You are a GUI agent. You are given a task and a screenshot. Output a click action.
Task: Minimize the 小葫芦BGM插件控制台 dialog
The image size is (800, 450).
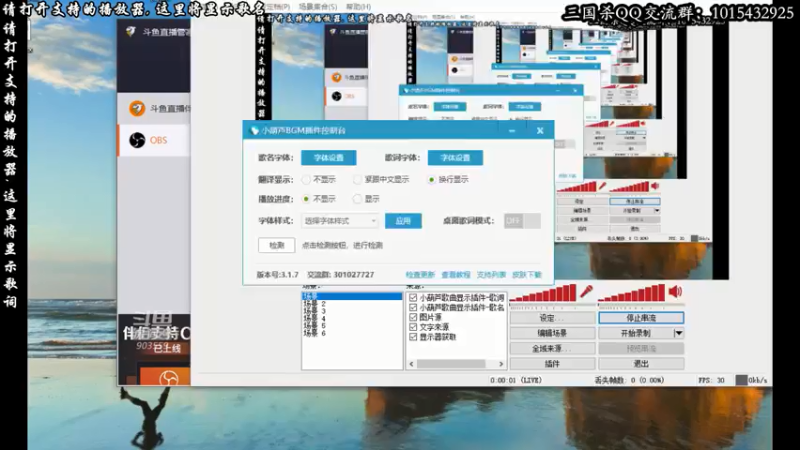pos(512,131)
